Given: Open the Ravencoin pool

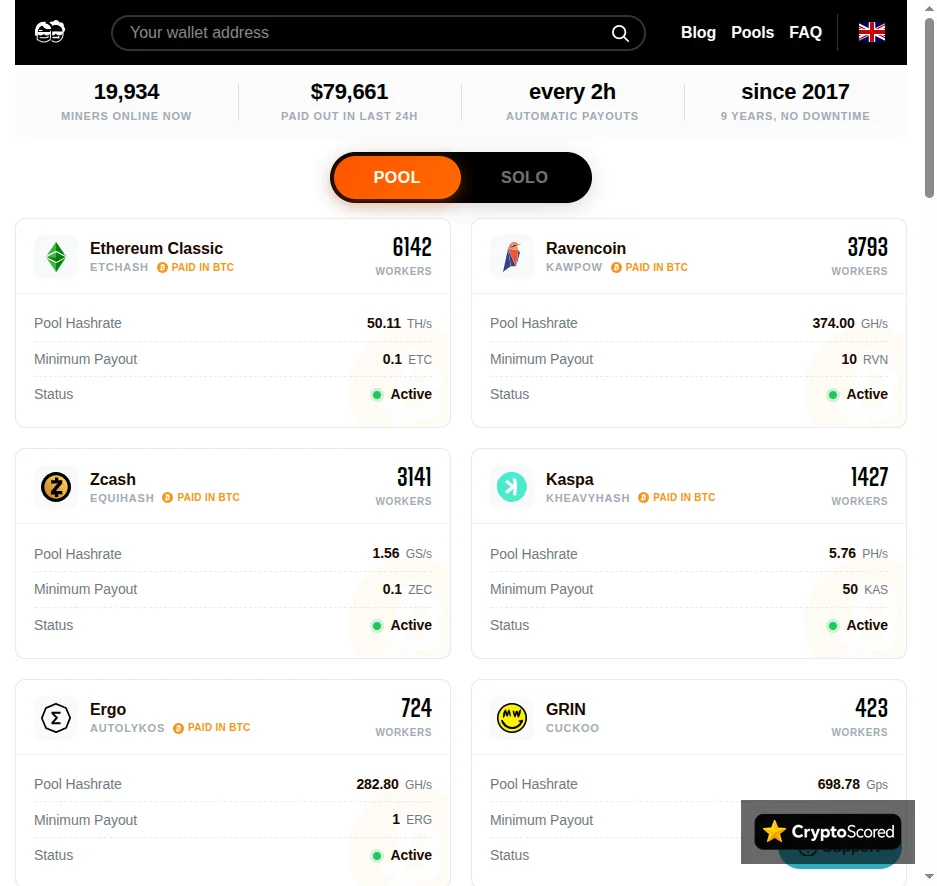Looking at the screenshot, I should tap(688, 323).
